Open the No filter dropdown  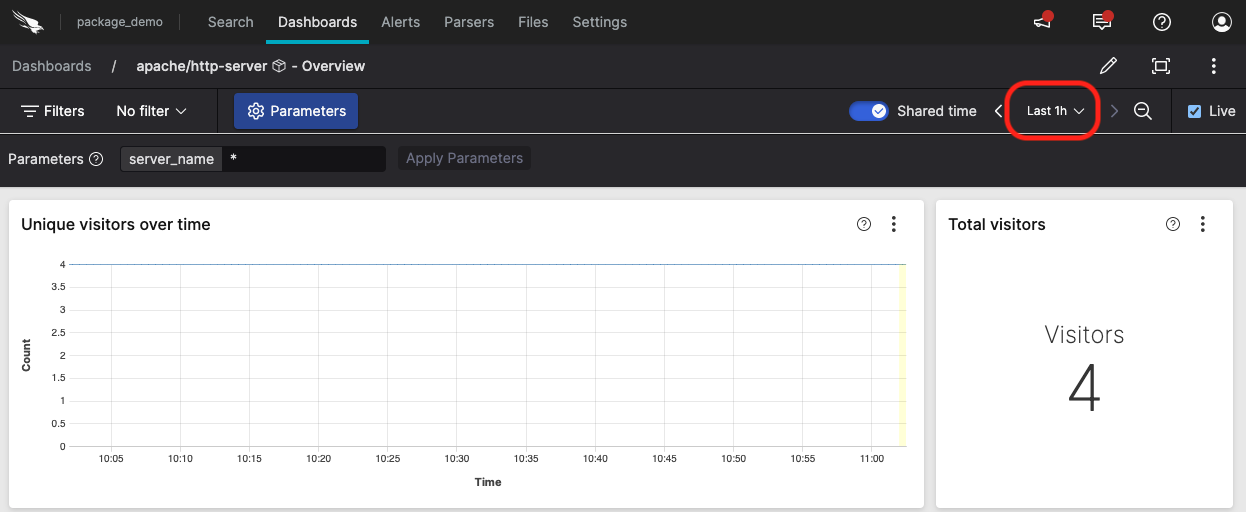click(x=151, y=111)
